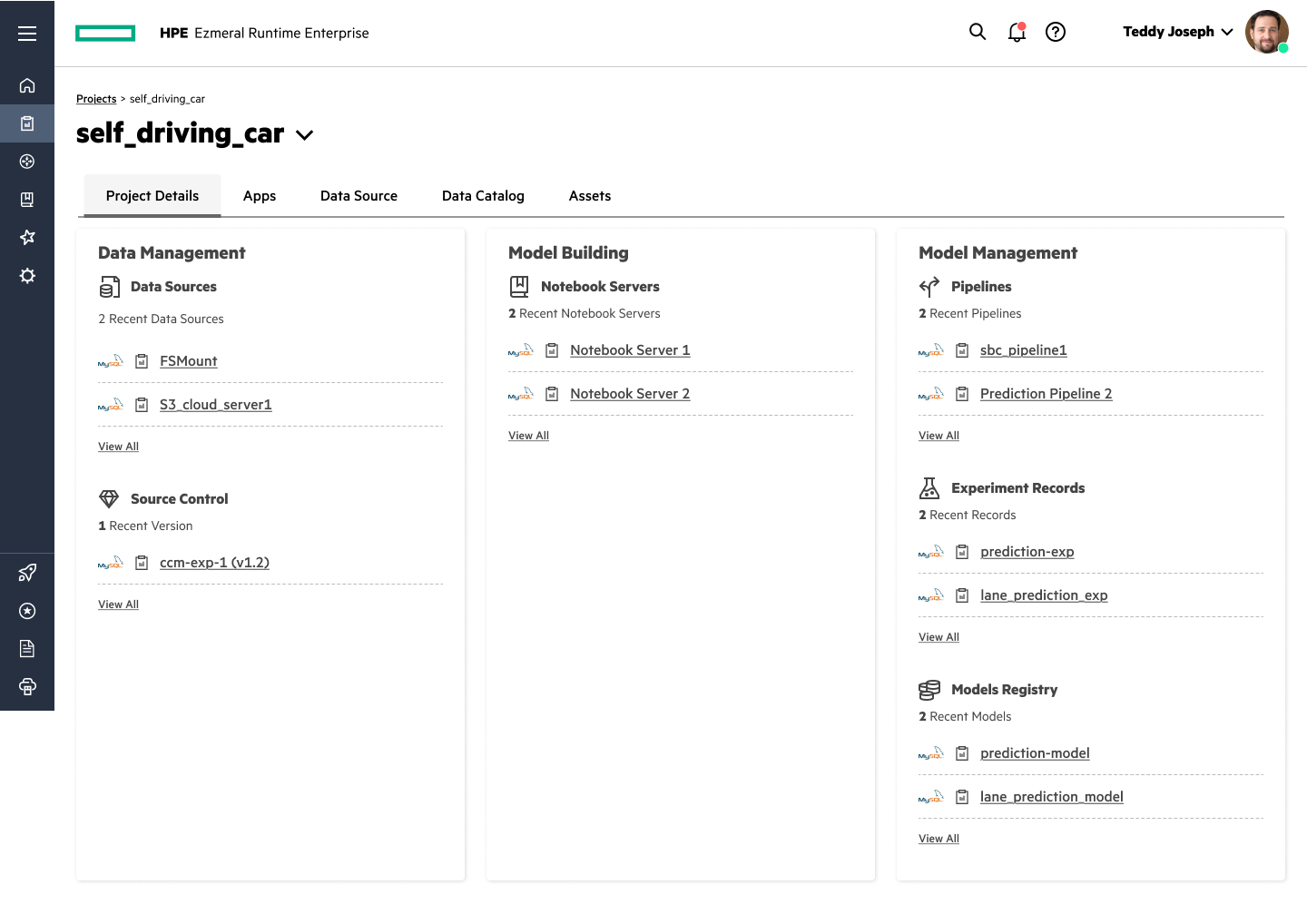Open the lane_prediction_exp record

[1044, 595]
